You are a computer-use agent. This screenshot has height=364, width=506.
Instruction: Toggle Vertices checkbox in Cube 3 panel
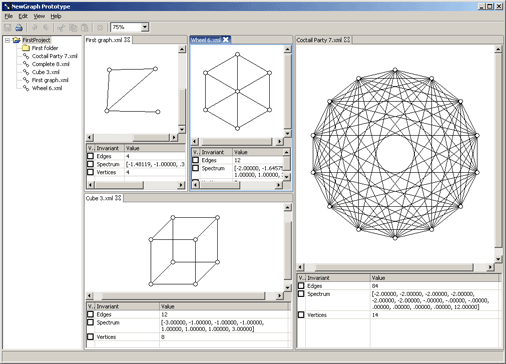click(90, 337)
